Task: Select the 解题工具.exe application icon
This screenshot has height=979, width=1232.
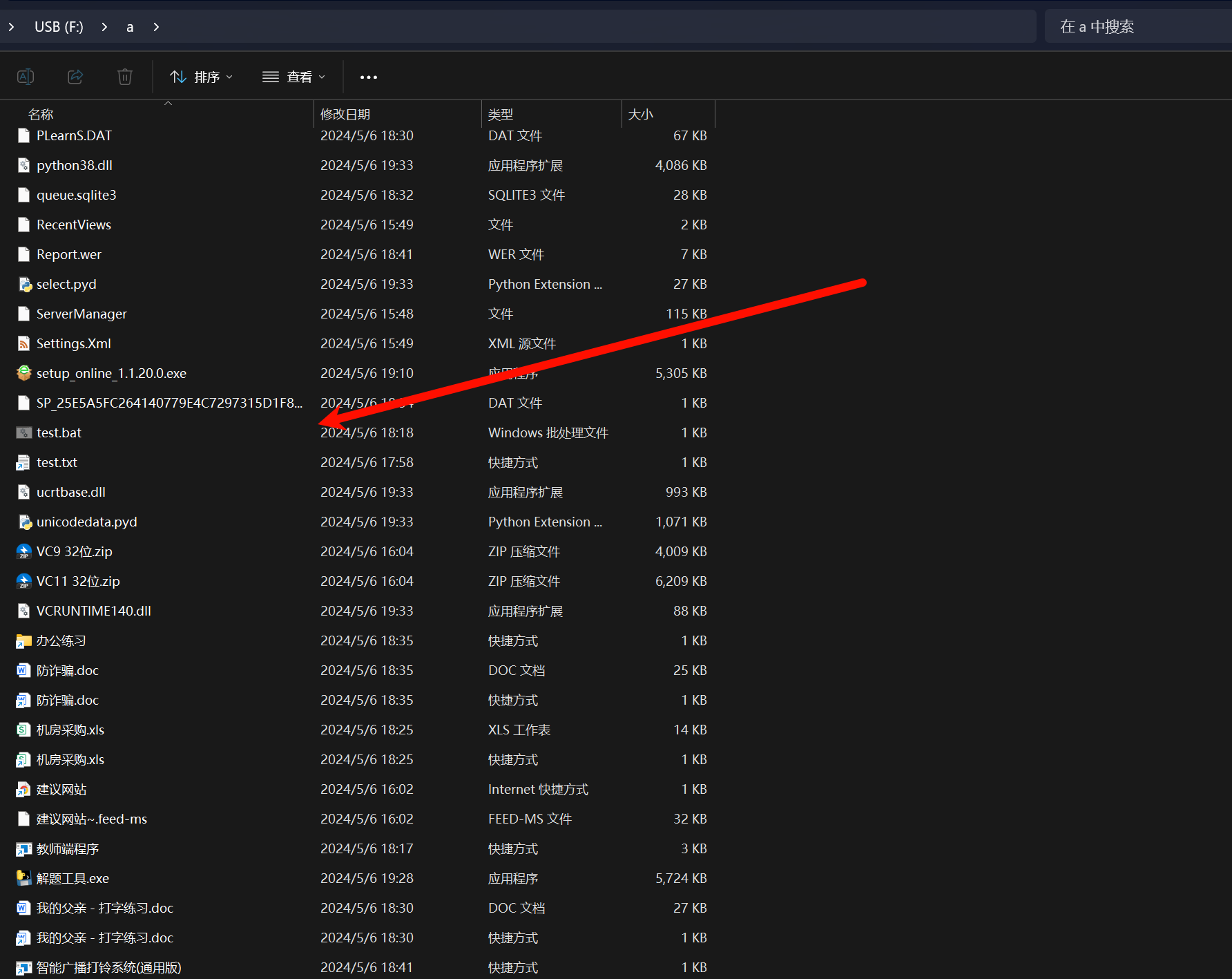Action: point(24,878)
